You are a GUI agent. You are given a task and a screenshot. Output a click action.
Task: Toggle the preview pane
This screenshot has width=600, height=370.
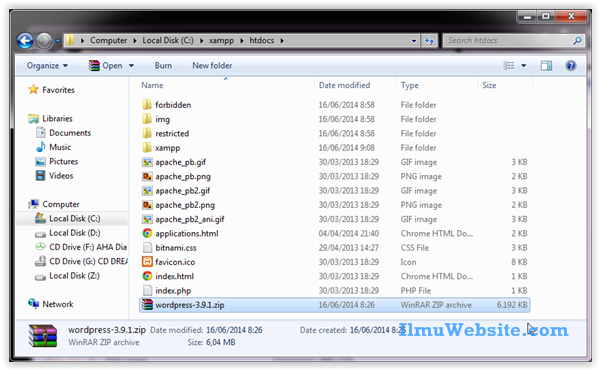[x=546, y=65]
